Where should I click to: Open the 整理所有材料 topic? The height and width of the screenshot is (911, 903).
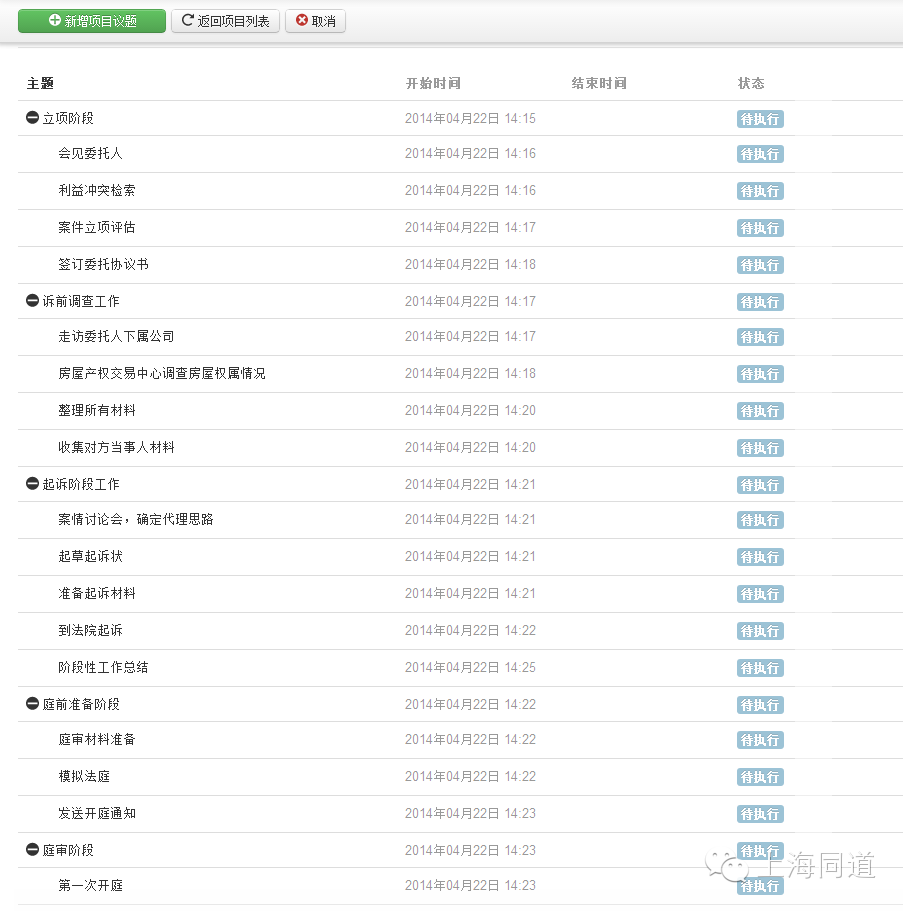[96, 410]
